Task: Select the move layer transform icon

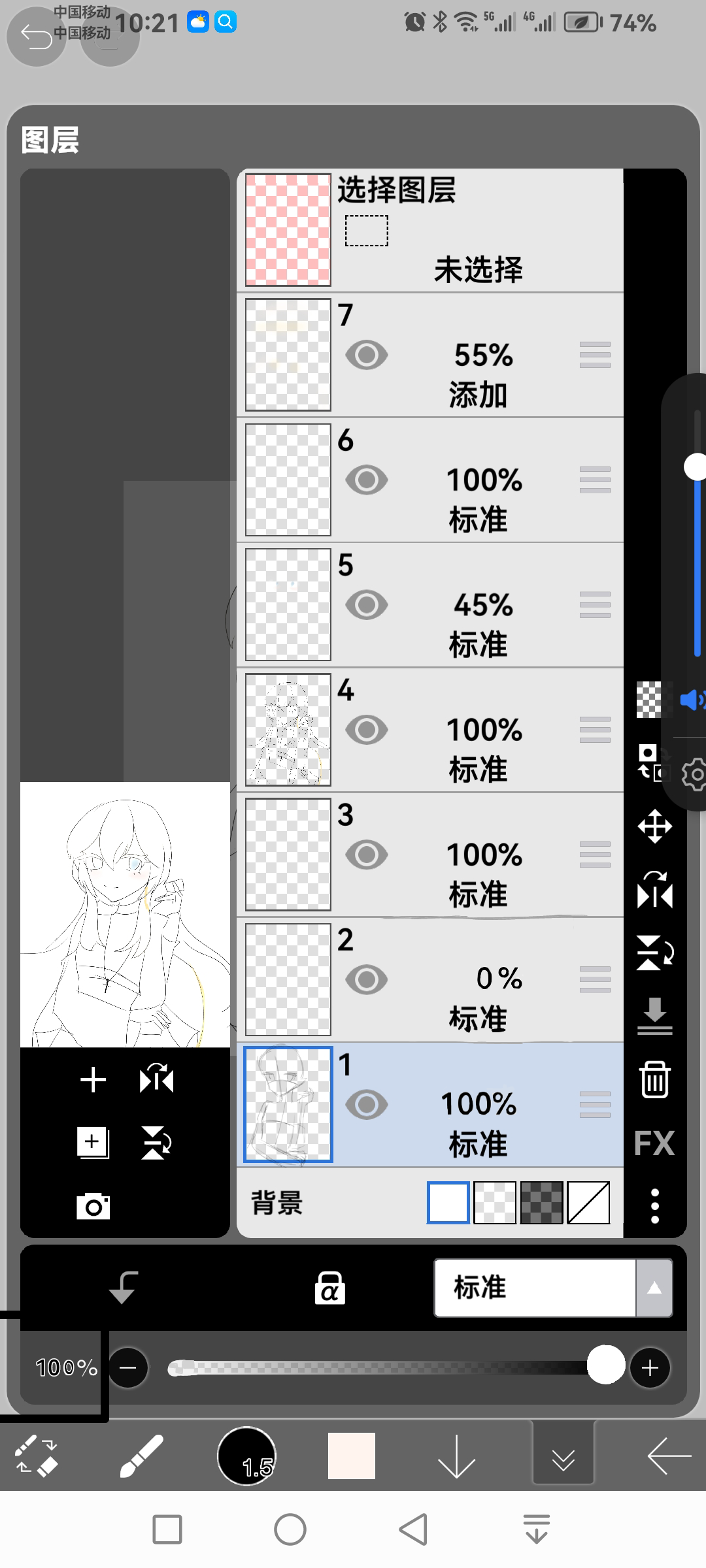Action: pos(654,826)
